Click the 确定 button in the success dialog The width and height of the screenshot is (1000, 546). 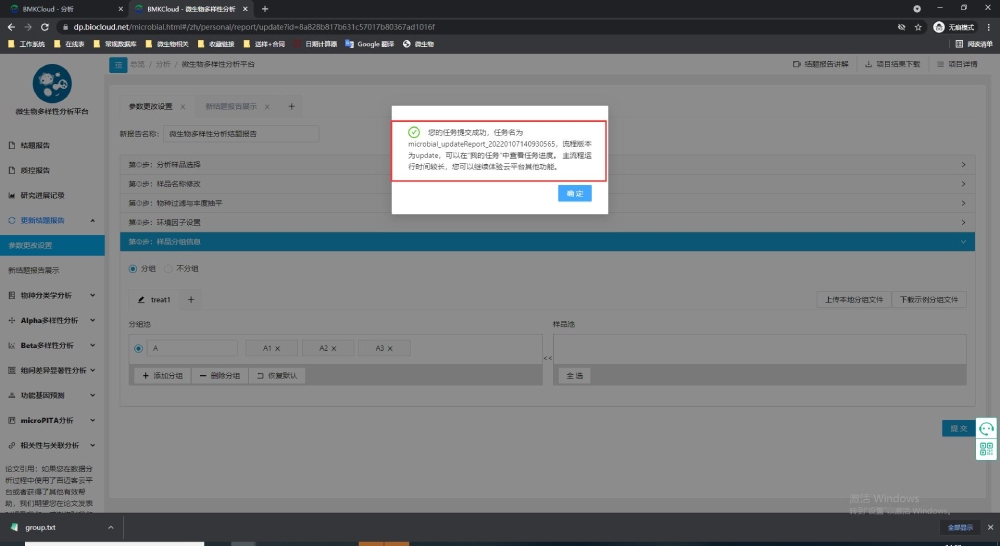coord(575,193)
